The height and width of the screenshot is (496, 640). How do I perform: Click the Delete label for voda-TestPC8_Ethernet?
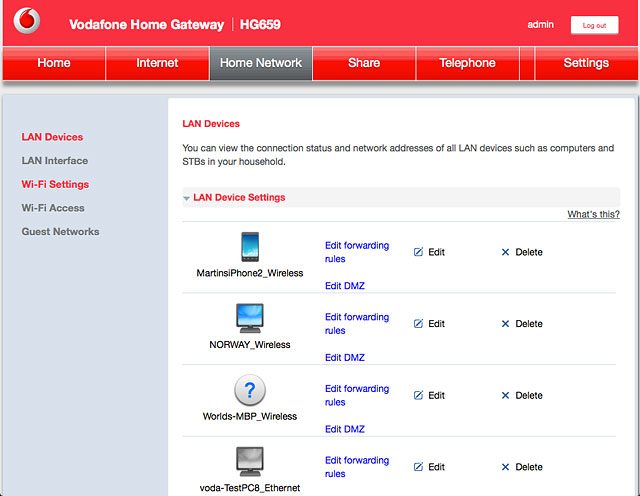[x=529, y=467]
